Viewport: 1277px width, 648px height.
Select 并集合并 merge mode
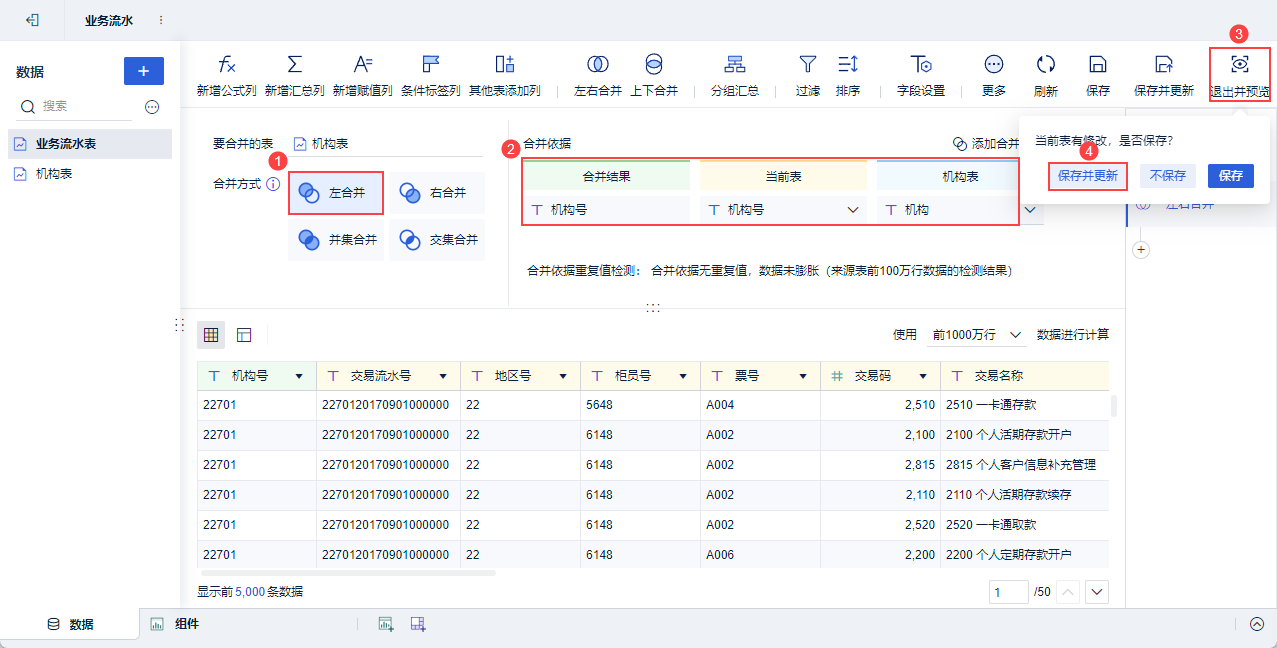(336, 240)
